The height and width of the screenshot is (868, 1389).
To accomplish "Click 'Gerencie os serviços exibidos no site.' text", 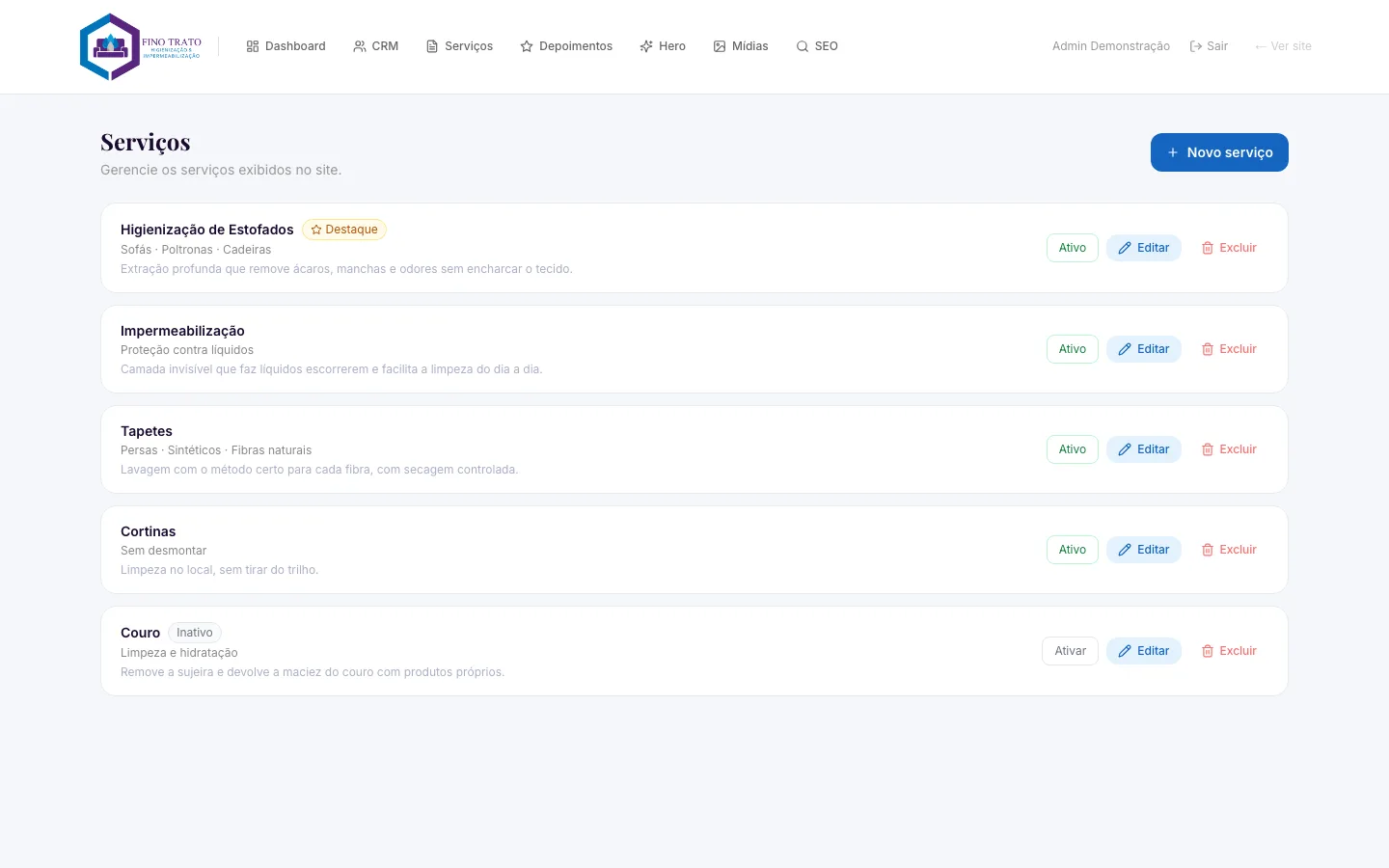I will [221, 170].
